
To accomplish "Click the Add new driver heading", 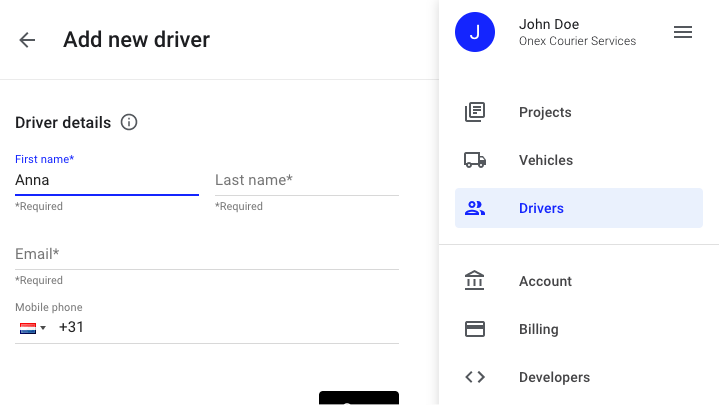I will [136, 39].
